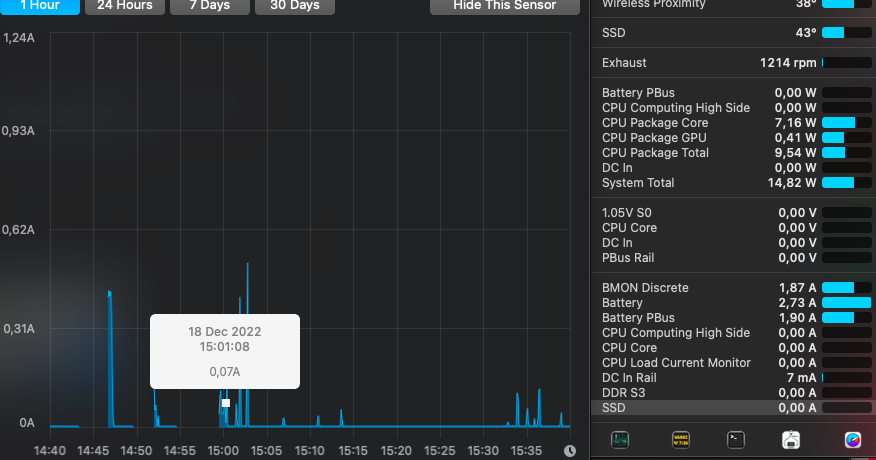Select the SSD 43° temperature sensor row

coord(733,32)
